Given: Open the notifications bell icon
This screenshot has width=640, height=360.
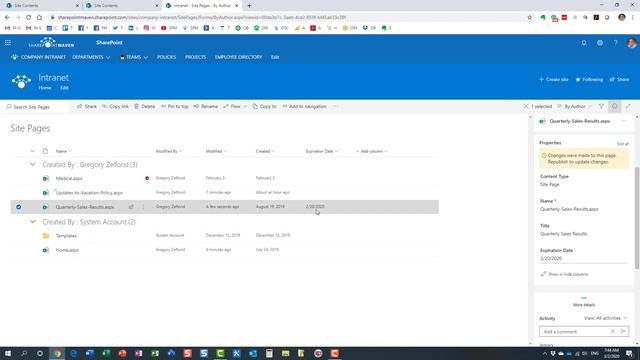Looking at the screenshot, I should click(x=584, y=42).
